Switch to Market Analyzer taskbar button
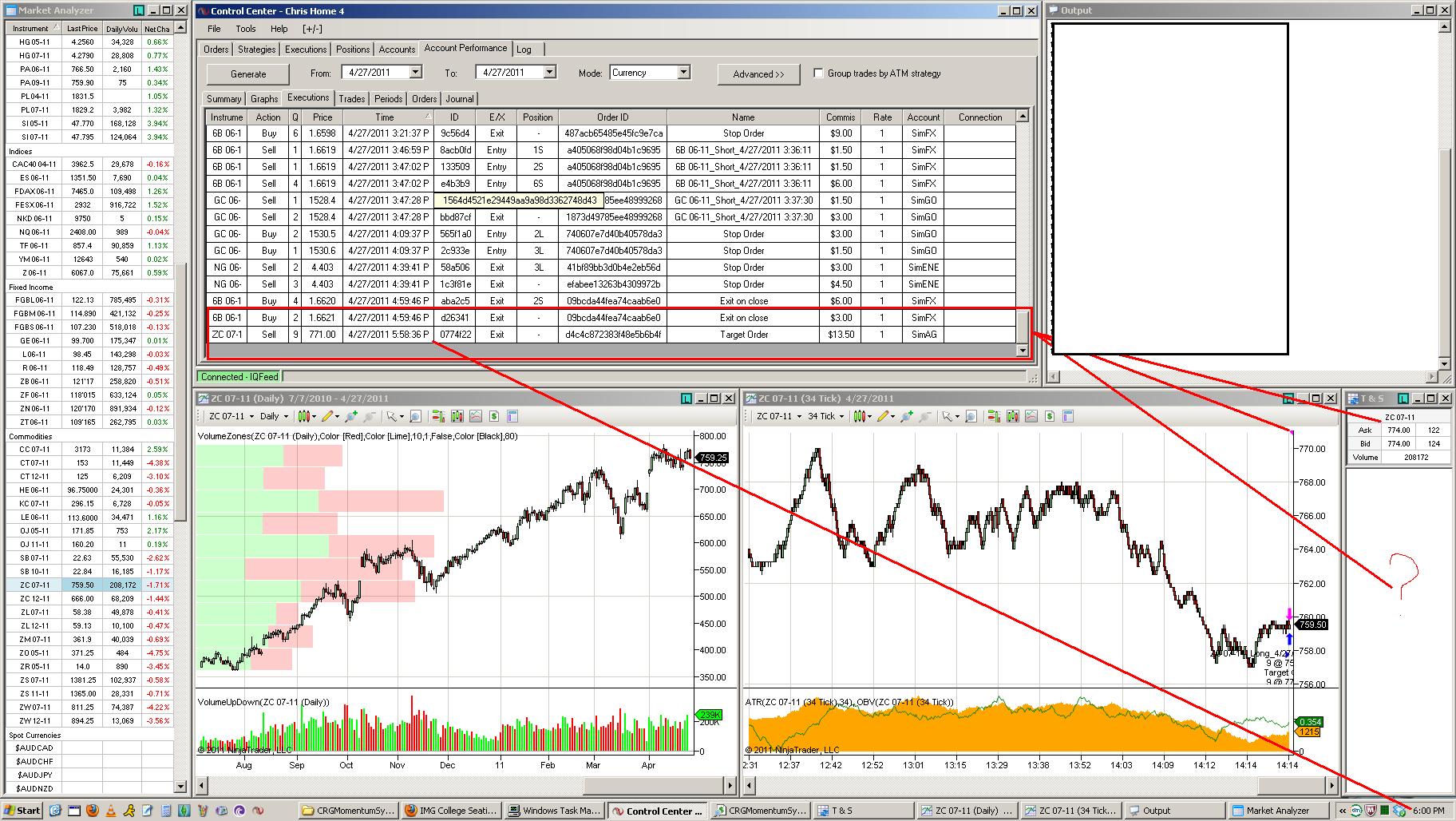The height and width of the screenshot is (821, 1456). (1281, 811)
